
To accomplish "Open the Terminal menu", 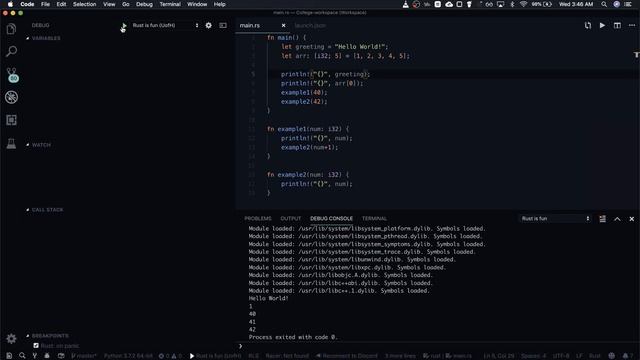I will coord(170,4).
